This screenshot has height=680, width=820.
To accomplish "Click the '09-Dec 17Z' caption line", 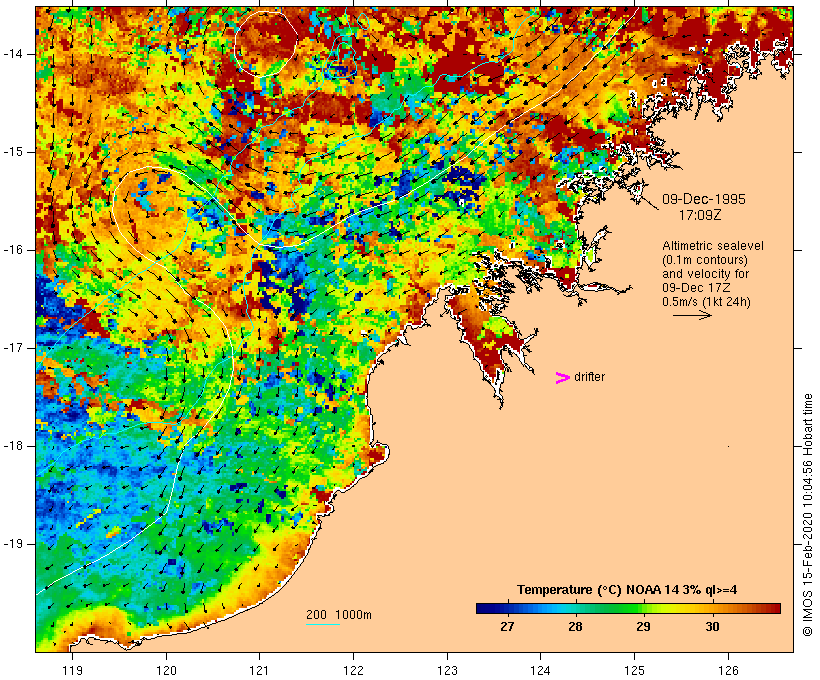I will pyautogui.click(x=696, y=288).
